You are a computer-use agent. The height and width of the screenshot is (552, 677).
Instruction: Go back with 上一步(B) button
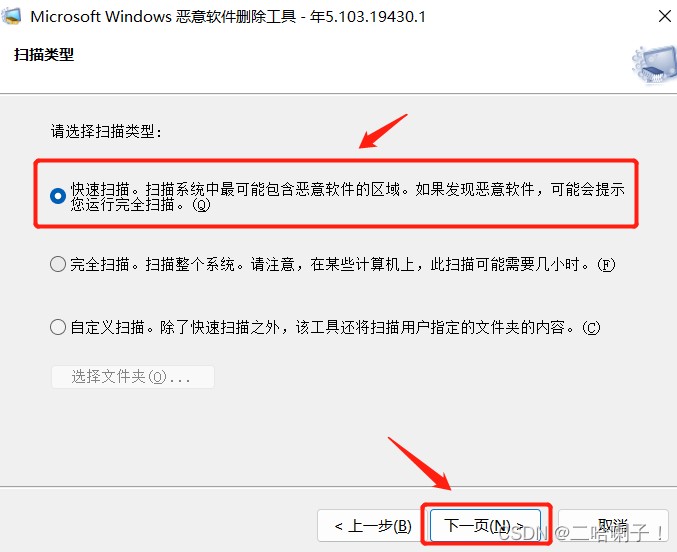pyautogui.click(x=370, y=526)
